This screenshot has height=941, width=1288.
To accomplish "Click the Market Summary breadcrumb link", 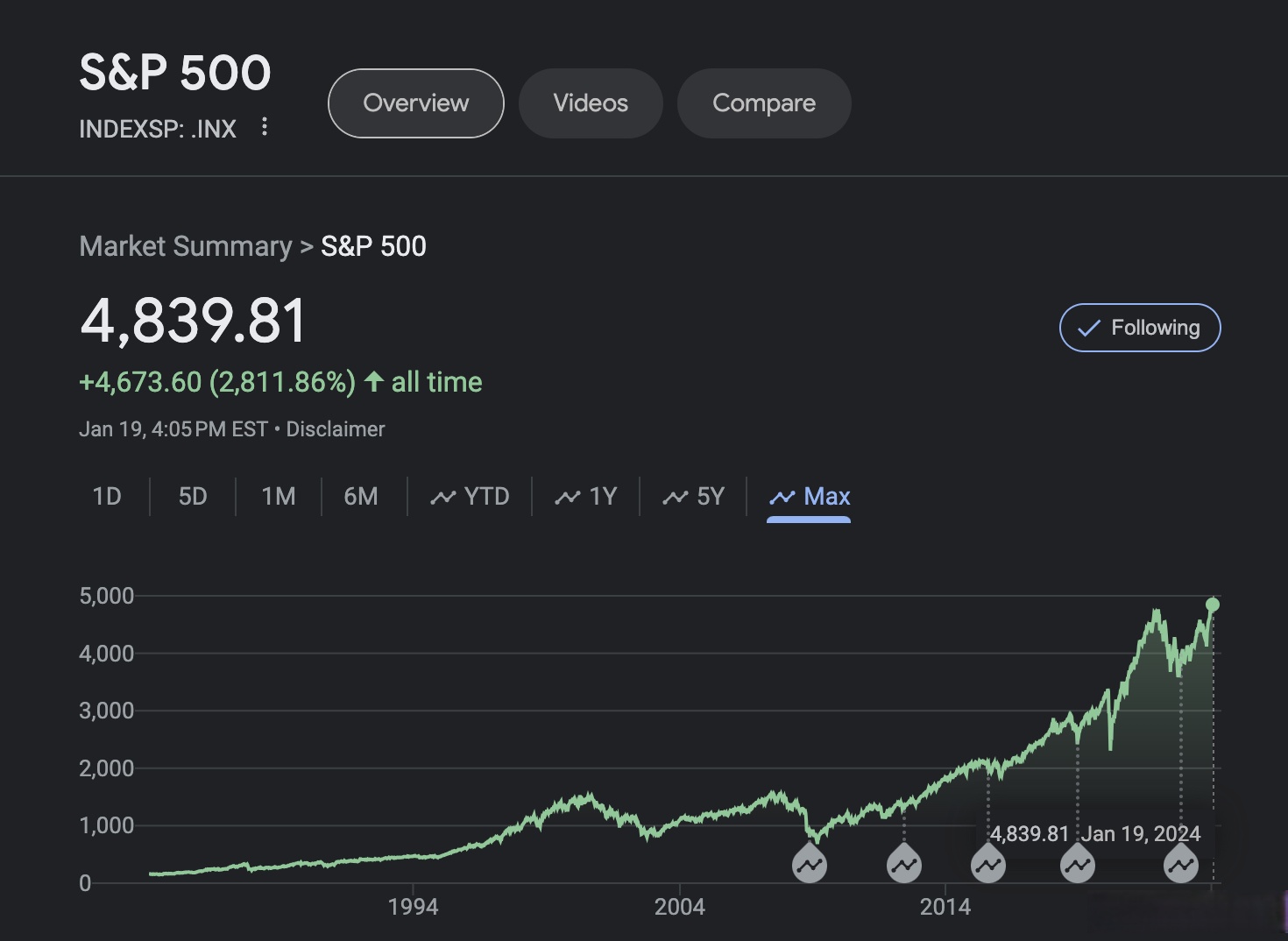I will 186,246.
